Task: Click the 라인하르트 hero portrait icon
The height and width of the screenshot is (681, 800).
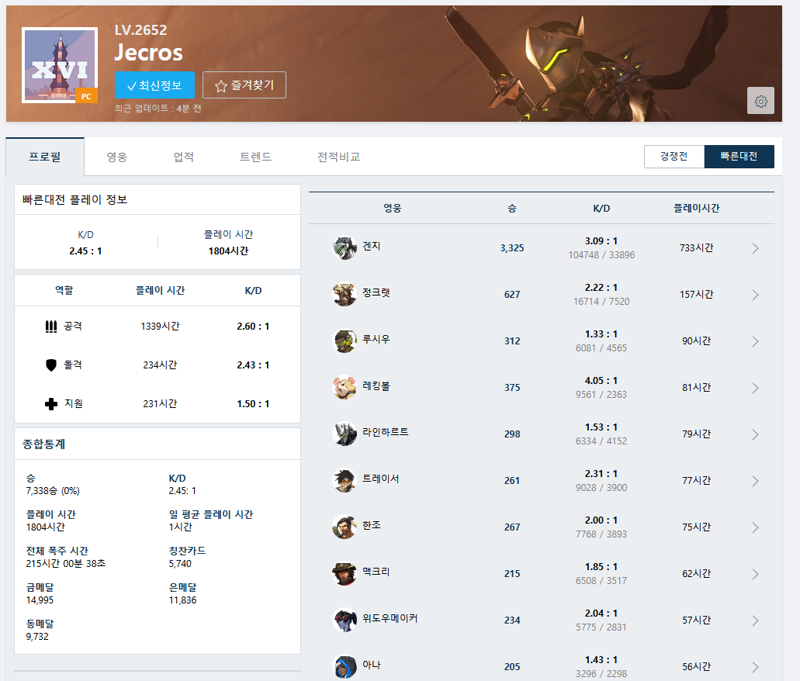Action: point(344,434)
